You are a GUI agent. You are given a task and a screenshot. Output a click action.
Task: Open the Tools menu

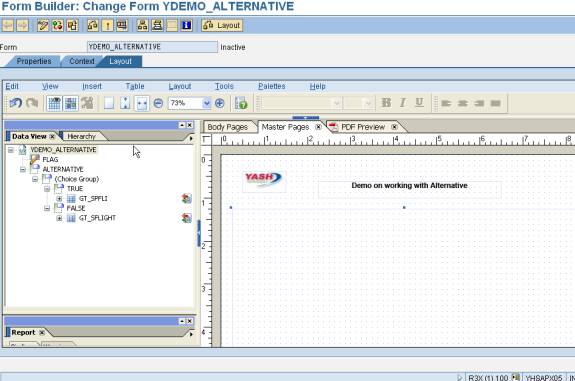(224, 87)
